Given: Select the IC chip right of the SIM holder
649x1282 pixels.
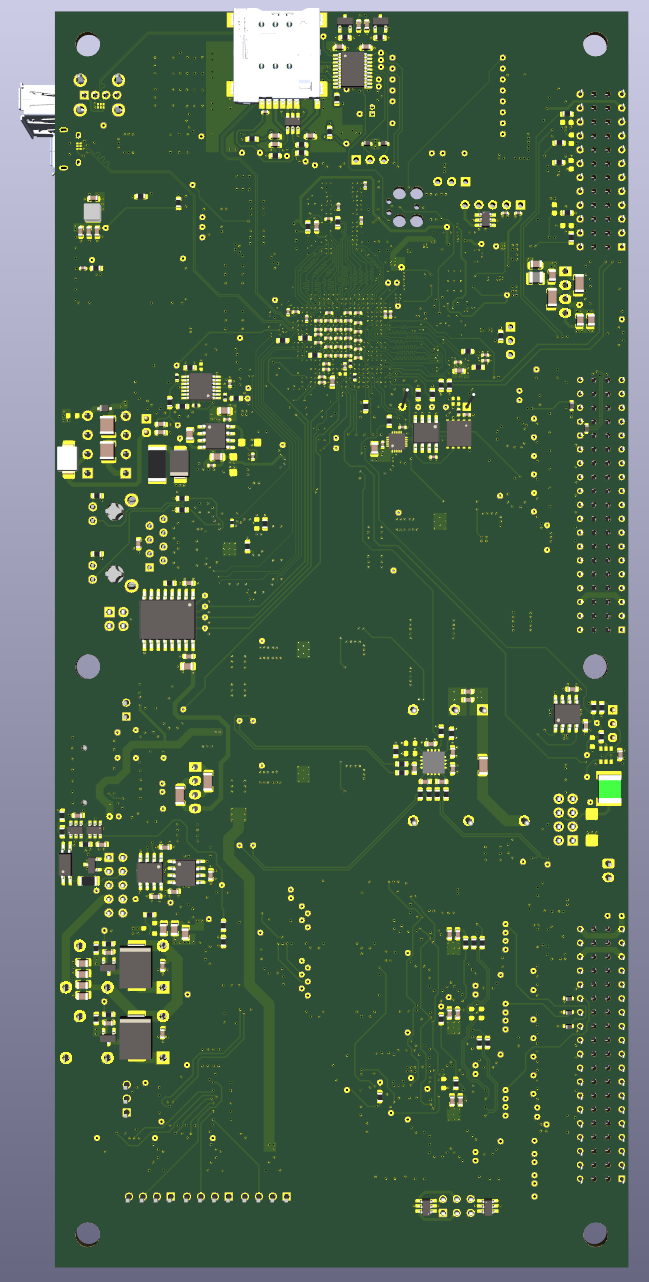Looking at the screenshot, I should [354, 69].
